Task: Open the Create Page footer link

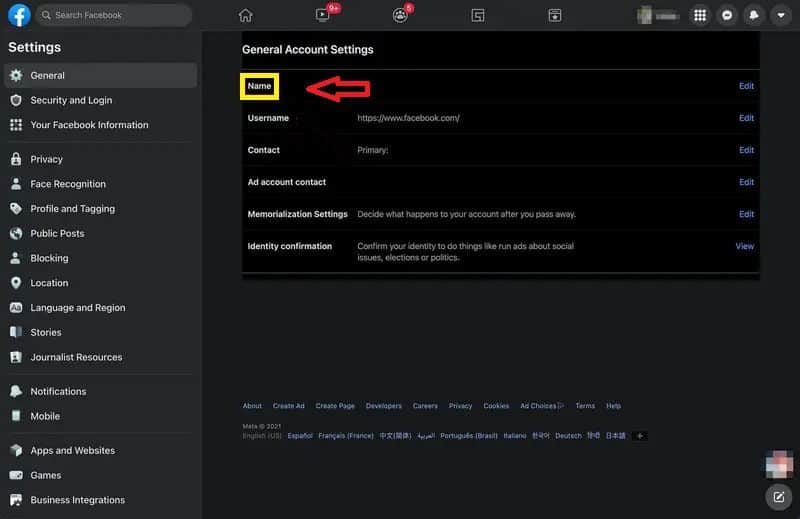Action: (x=335, y=406)
